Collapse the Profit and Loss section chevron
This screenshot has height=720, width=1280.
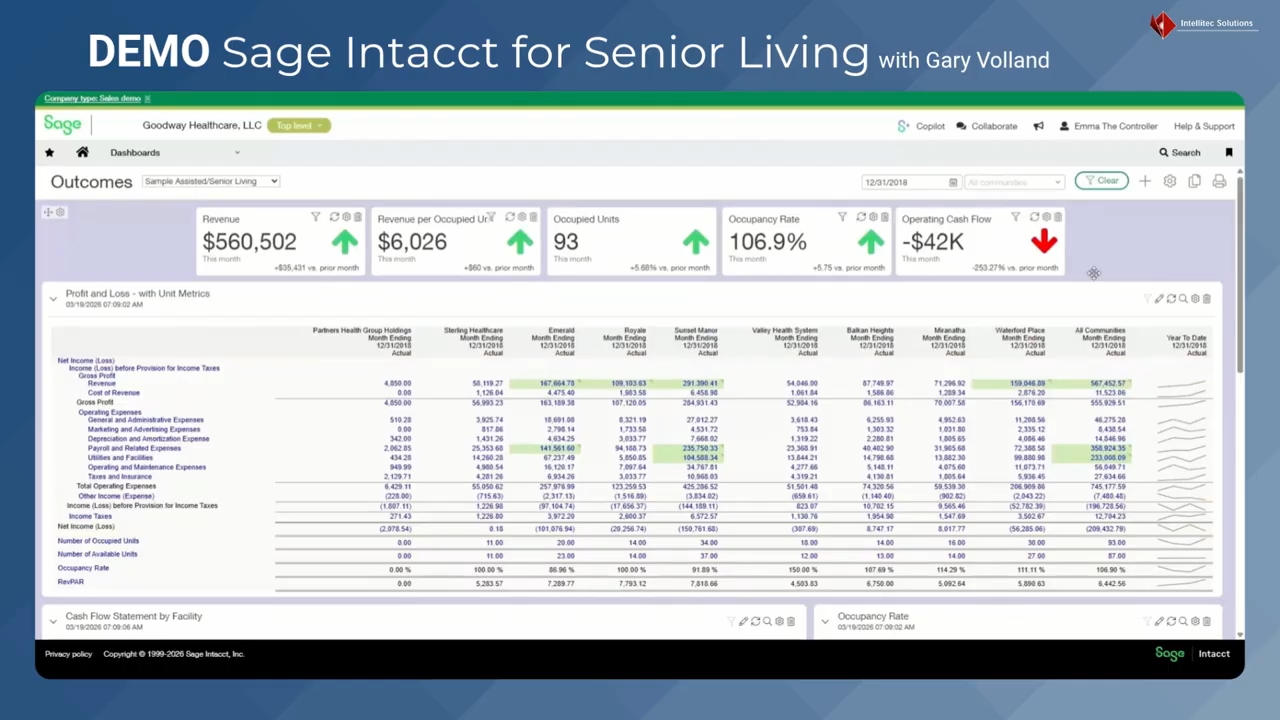(52, 297)
